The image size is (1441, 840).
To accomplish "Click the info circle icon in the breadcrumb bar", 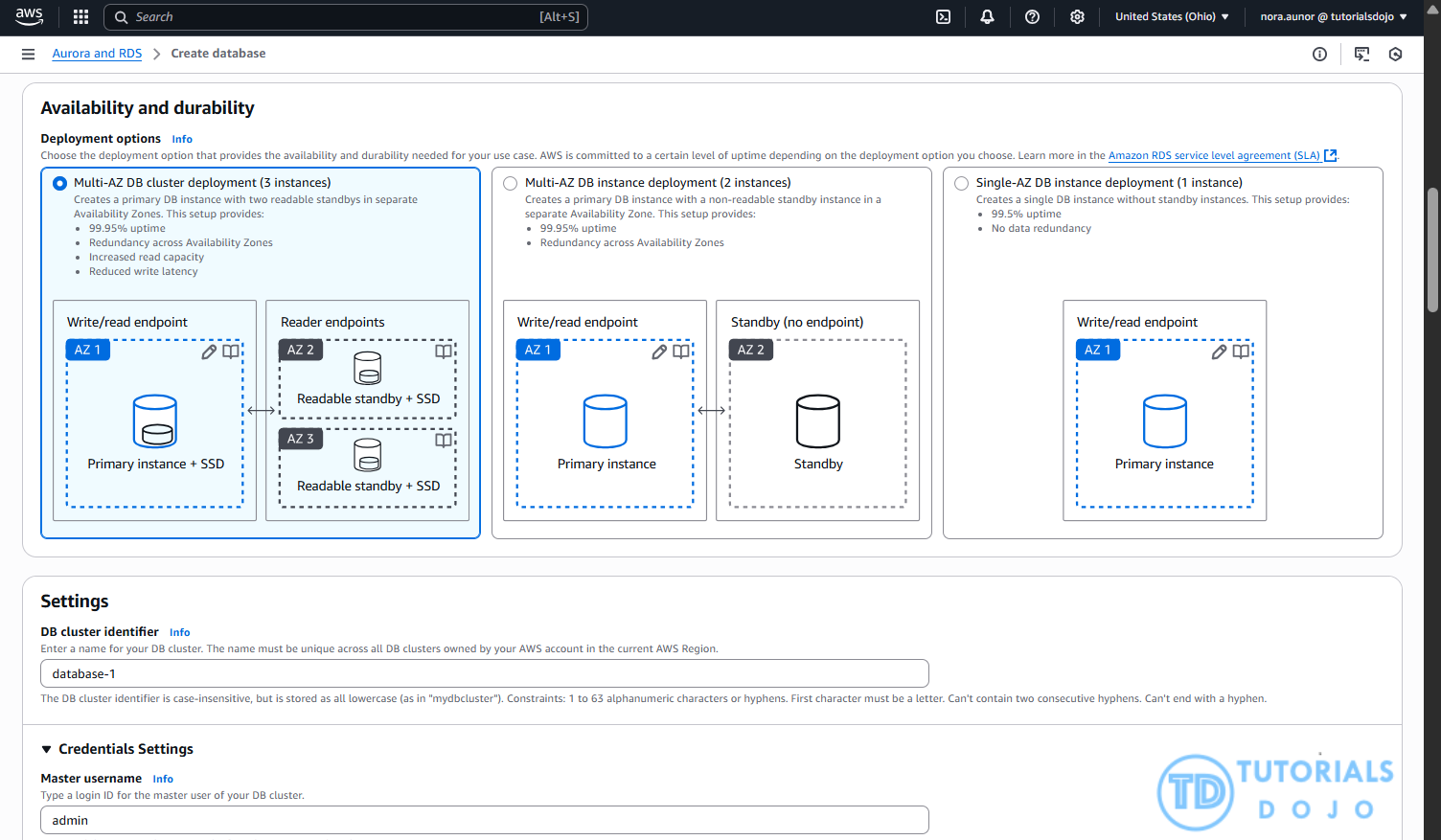I will 1319,54.
